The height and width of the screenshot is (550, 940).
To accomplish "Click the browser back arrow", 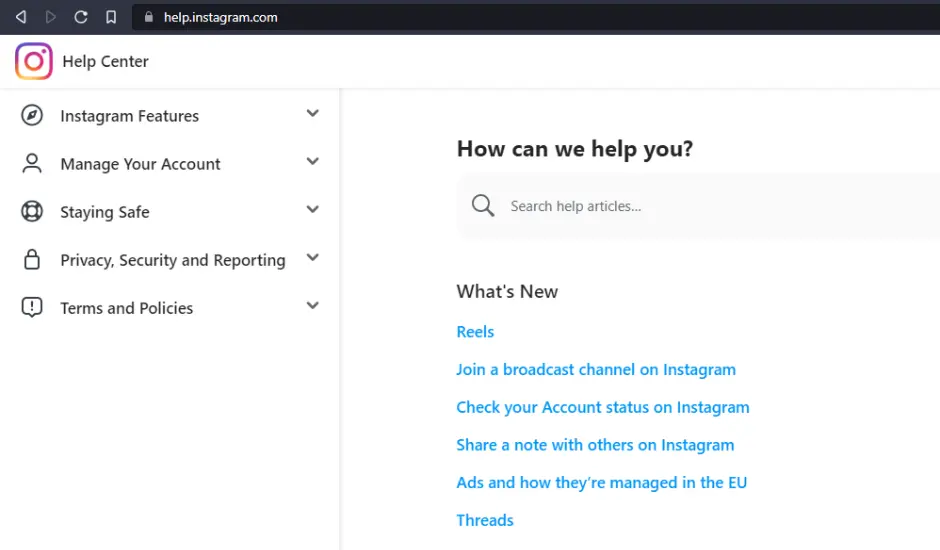I will coord(21,17).
